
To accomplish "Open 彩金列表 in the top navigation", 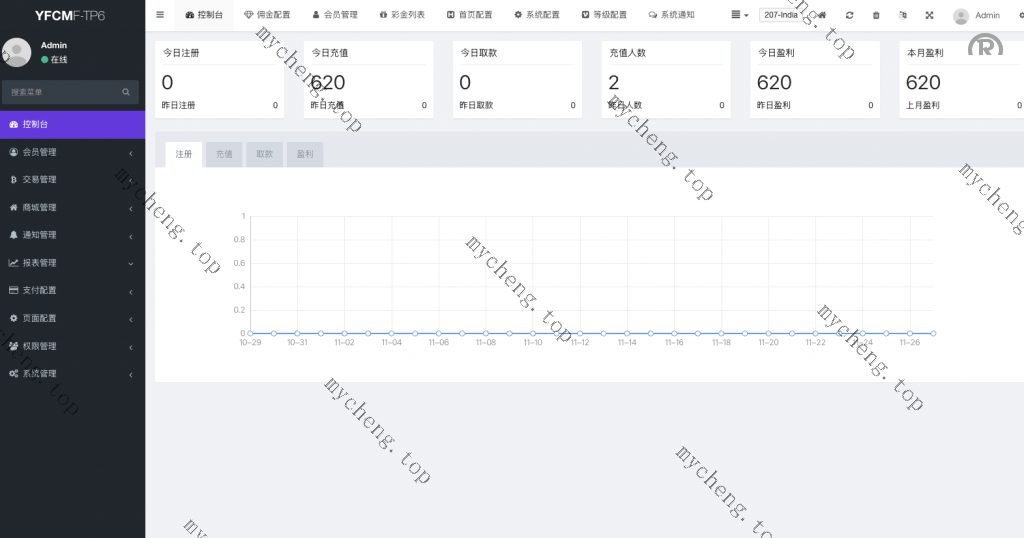I will point(402,16).
